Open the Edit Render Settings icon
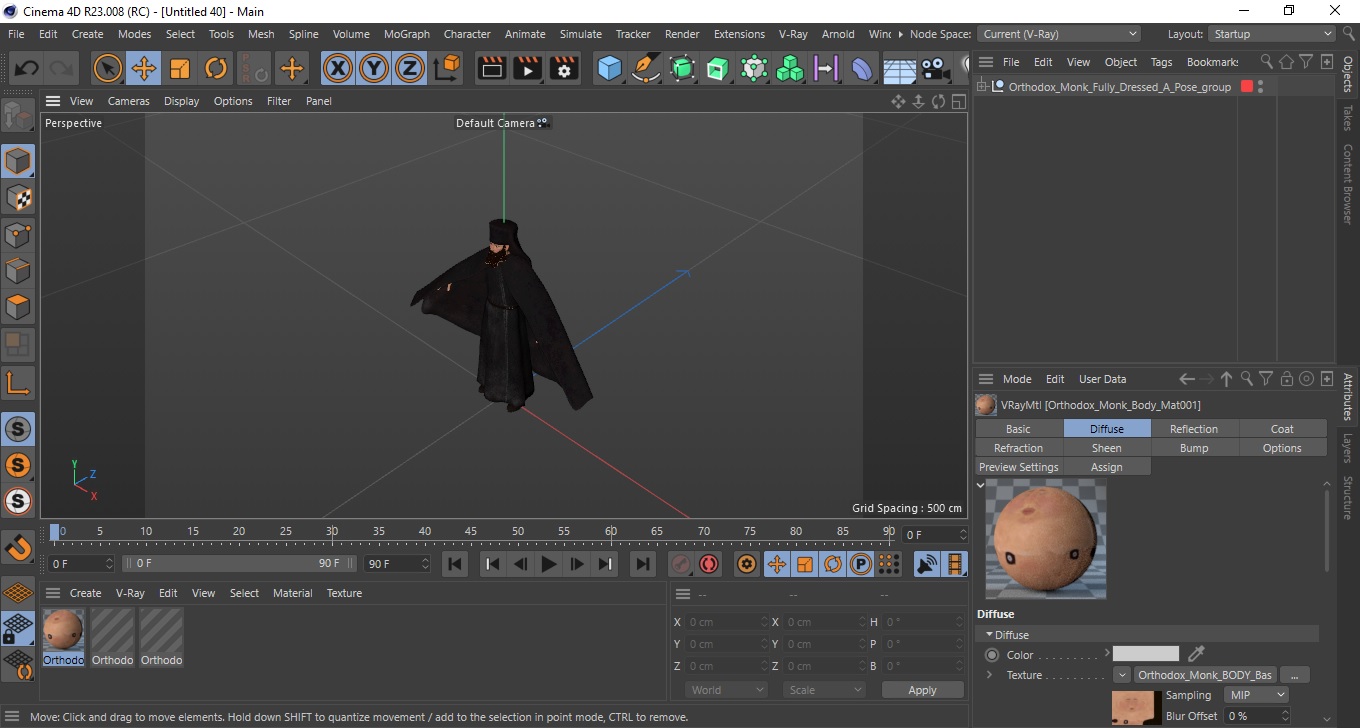The image size is (1360, 728). (564, 69)
